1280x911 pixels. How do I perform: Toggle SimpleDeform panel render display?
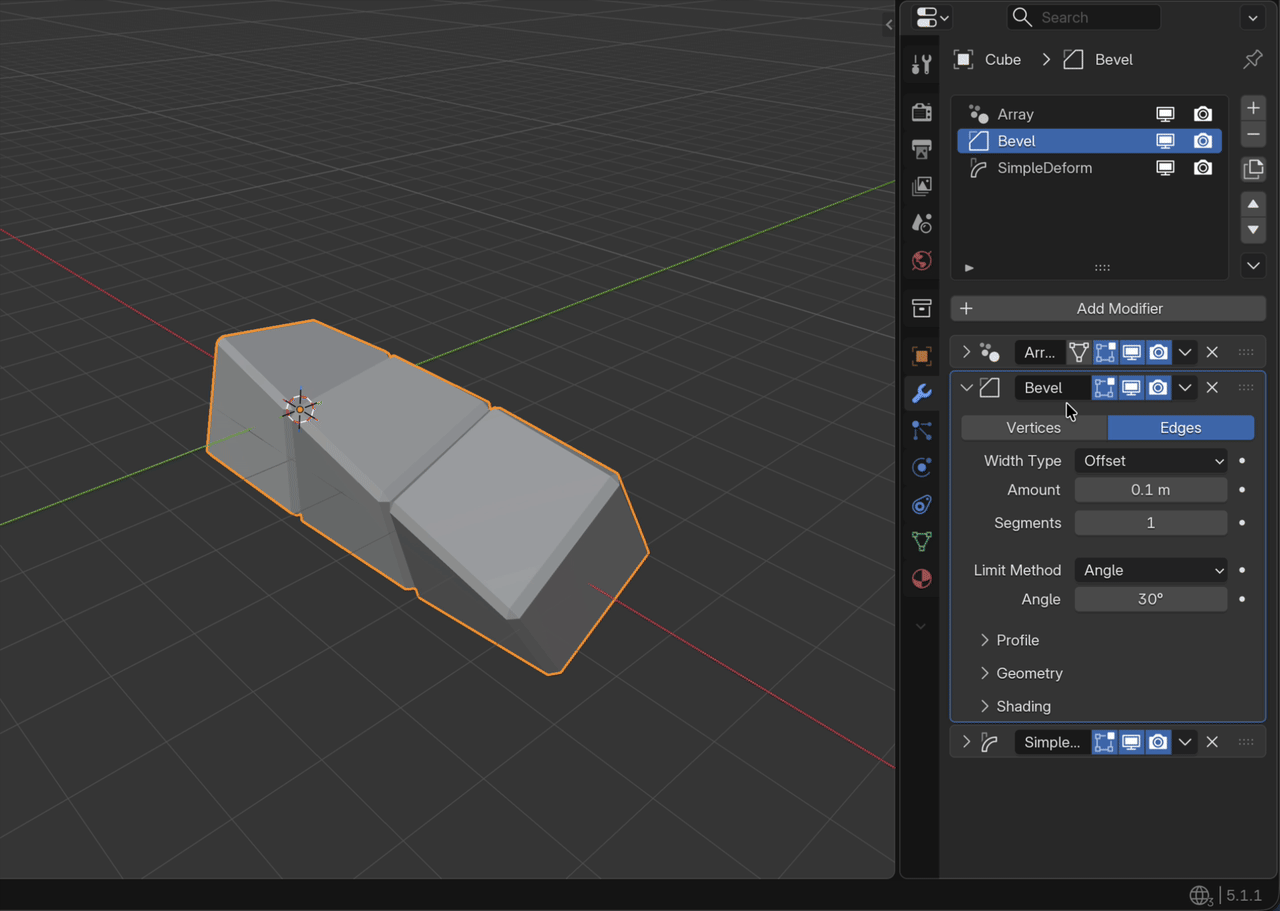(1158, 742)
